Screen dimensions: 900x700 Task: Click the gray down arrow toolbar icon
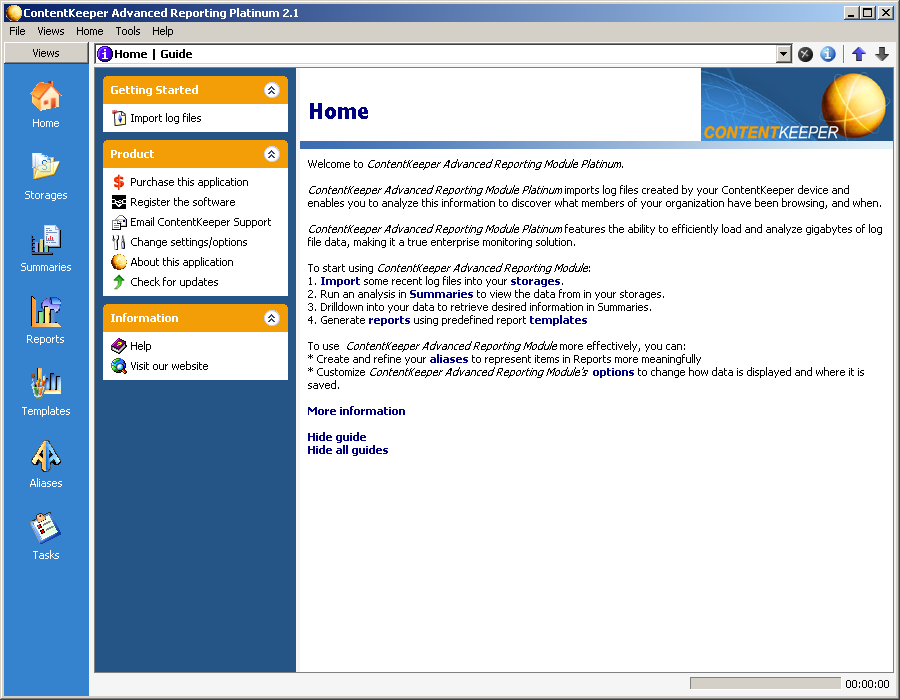point(882,54)
